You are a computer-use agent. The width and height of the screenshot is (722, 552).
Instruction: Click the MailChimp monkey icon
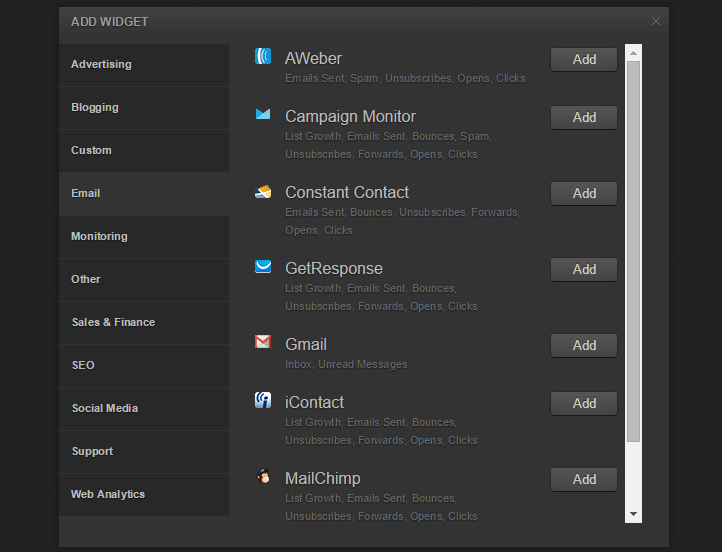click(263, 476)
